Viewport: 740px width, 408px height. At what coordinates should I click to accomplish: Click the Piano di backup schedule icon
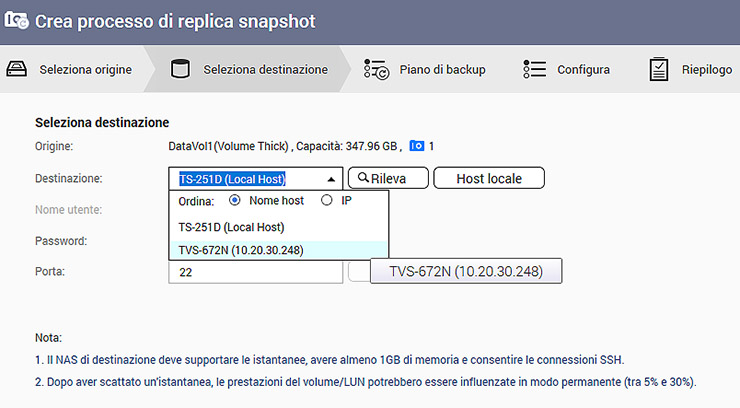[376, 70]
